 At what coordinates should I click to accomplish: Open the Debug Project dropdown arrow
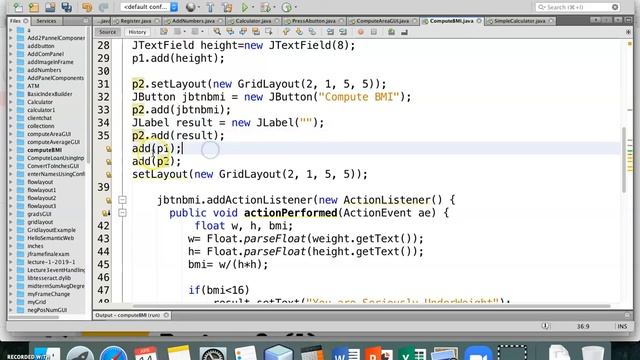(x=273, y=7)
